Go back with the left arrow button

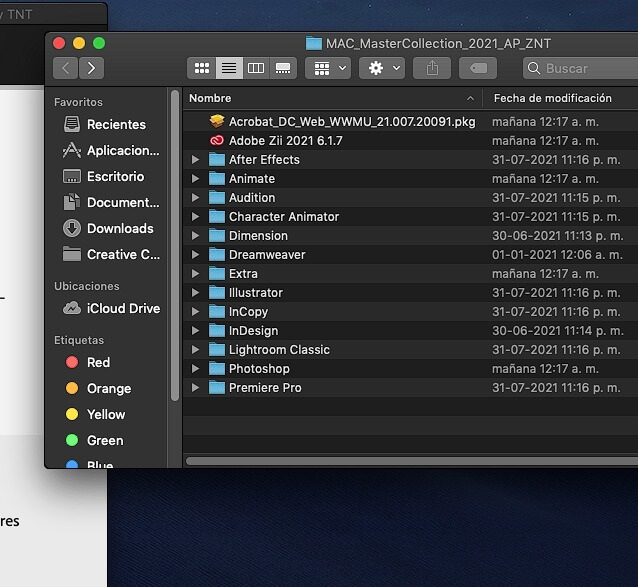66,68
